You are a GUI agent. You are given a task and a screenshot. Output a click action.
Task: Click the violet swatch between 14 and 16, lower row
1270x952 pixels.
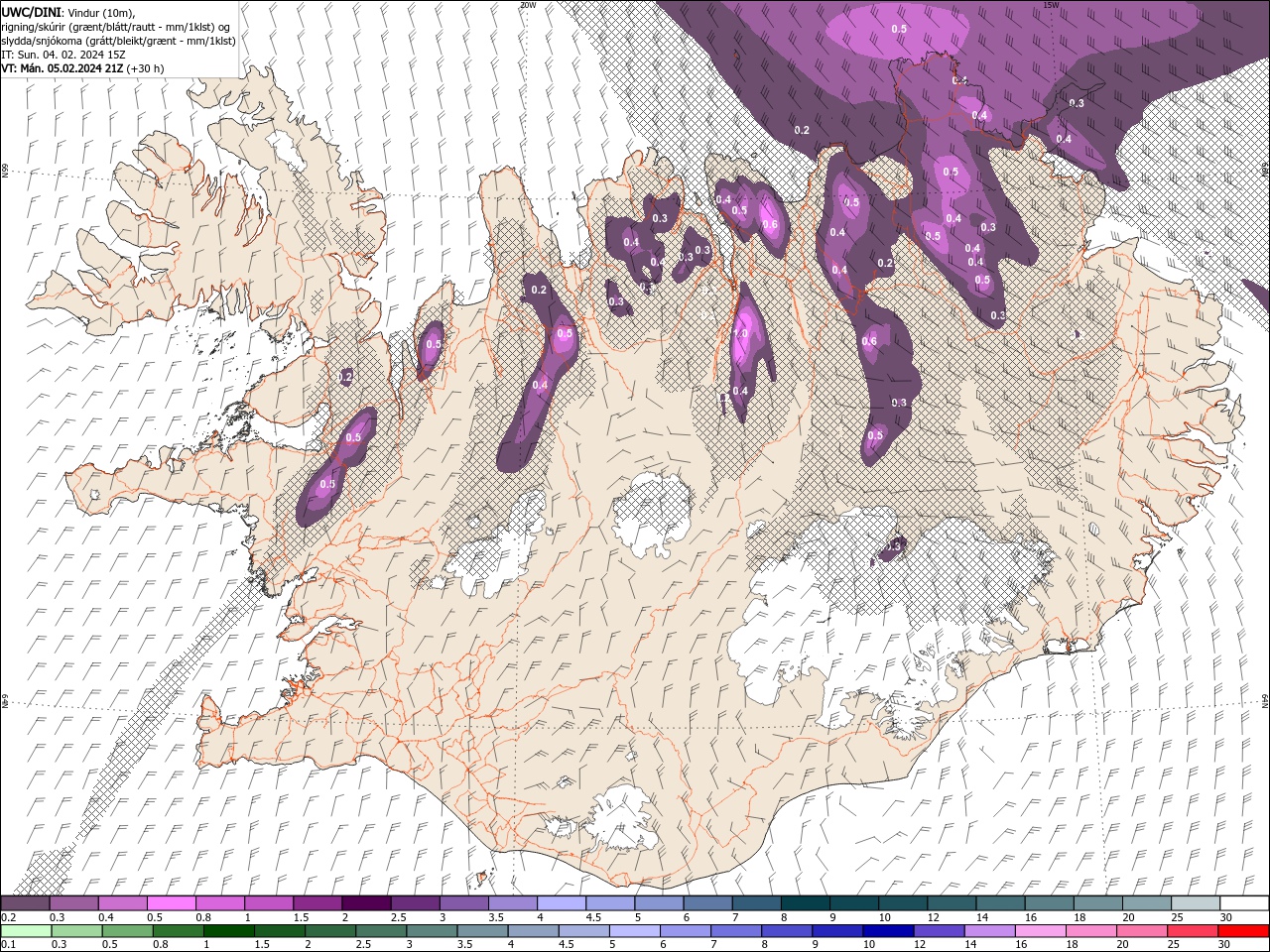[x=989, y=931]
